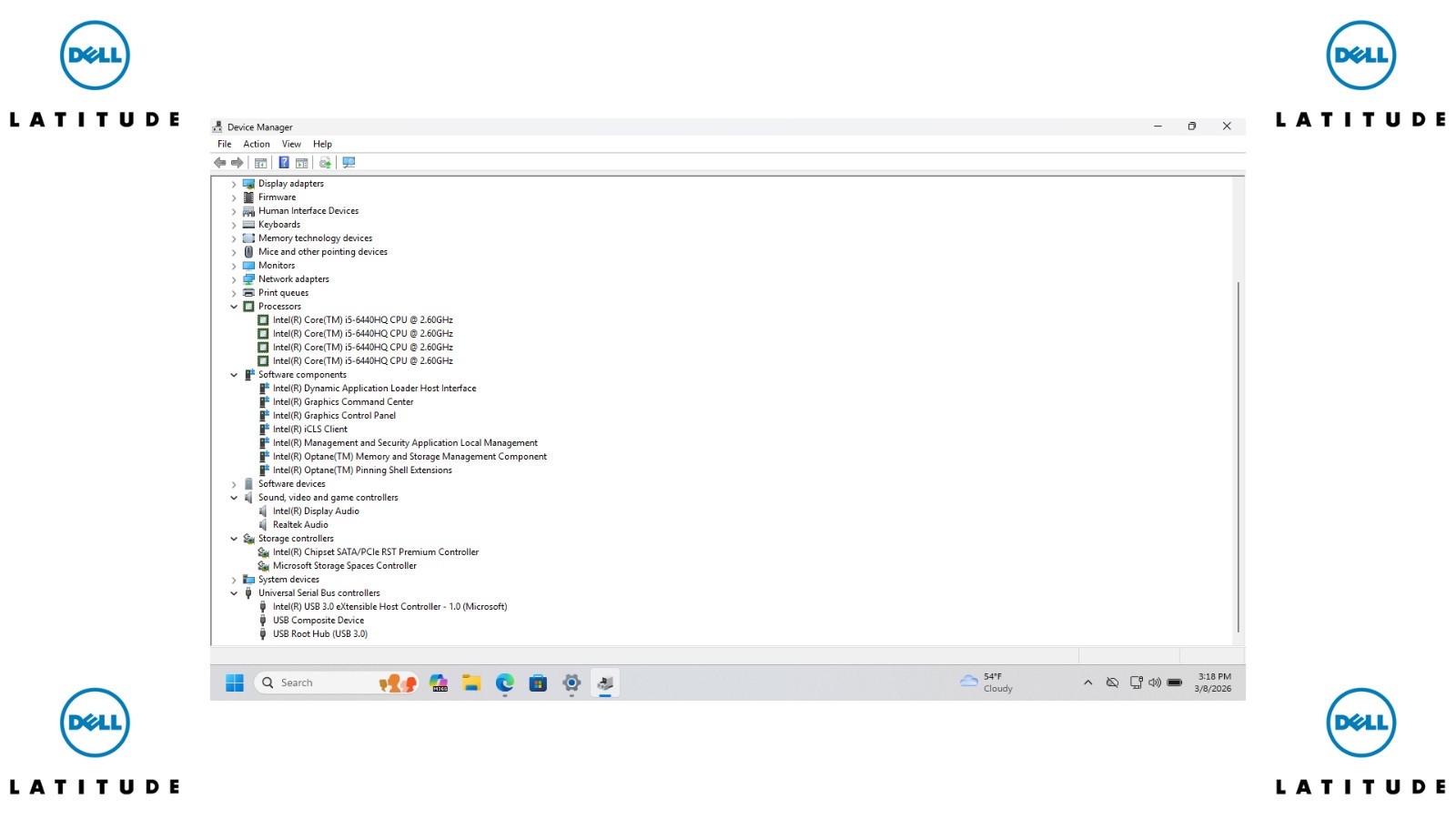
Task: Expand the Monitors category
Action: tap(234, 266)
